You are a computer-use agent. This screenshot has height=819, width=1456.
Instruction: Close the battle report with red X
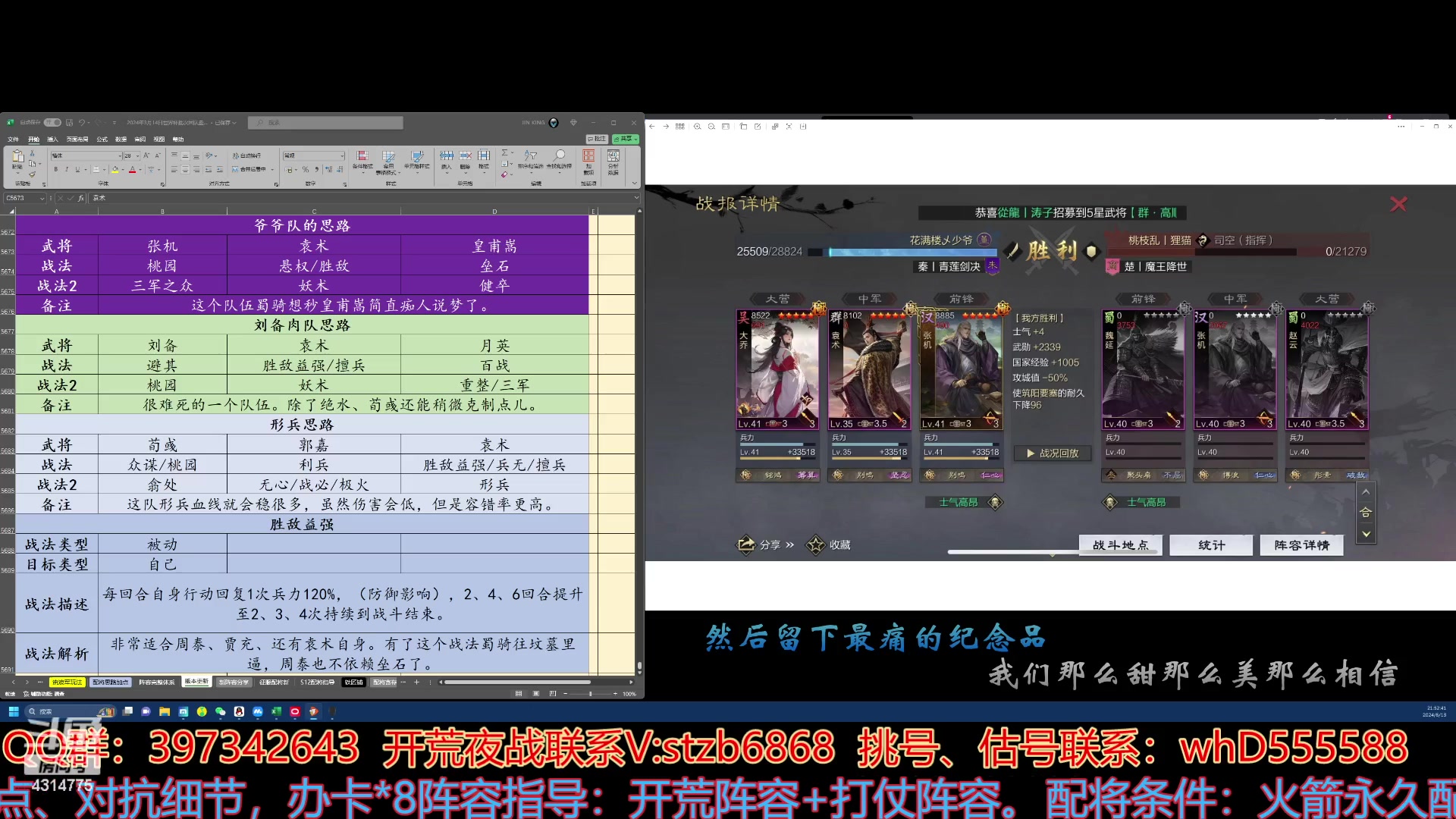pyautogui.click(x=1398, y=203)
